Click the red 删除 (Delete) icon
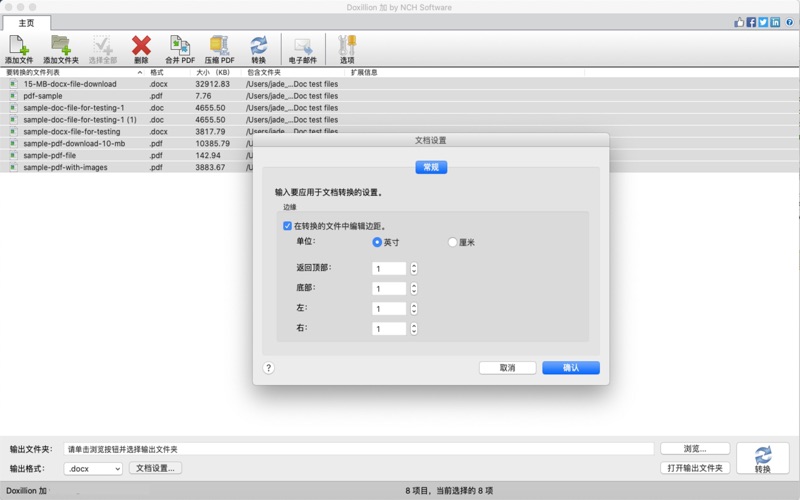 (141, 47)
